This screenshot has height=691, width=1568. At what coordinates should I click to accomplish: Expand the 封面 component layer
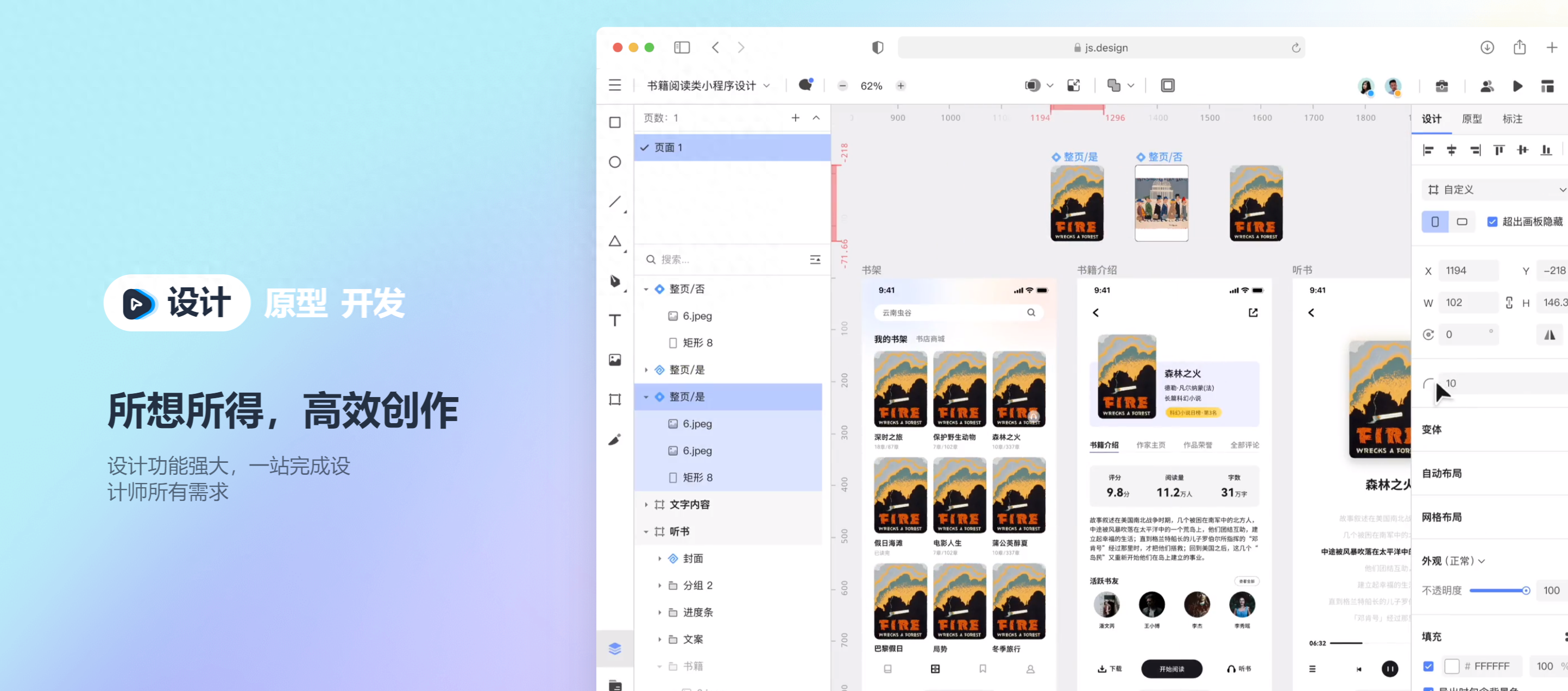(659, 558)
